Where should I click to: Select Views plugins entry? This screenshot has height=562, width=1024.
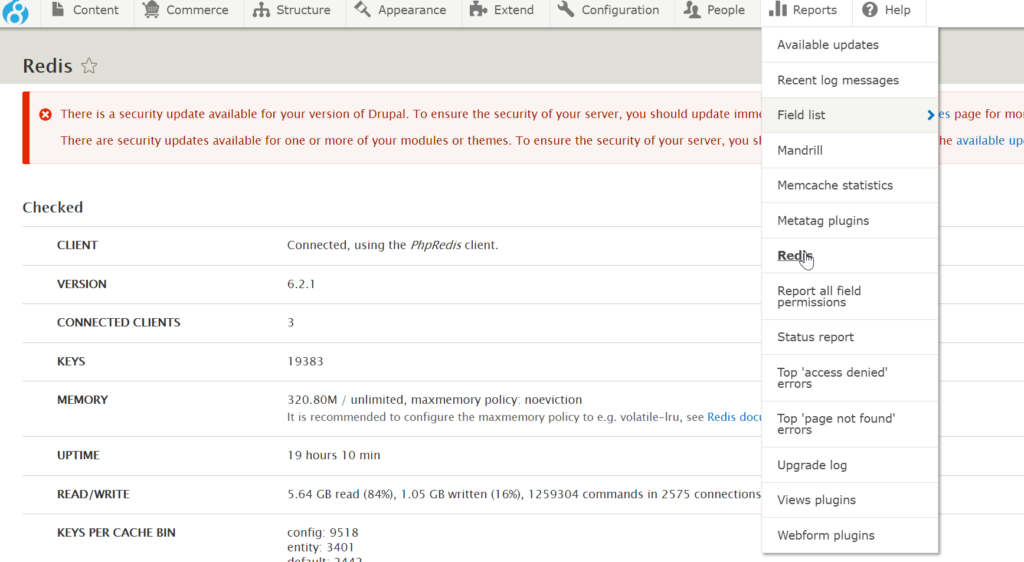(850, 500)
